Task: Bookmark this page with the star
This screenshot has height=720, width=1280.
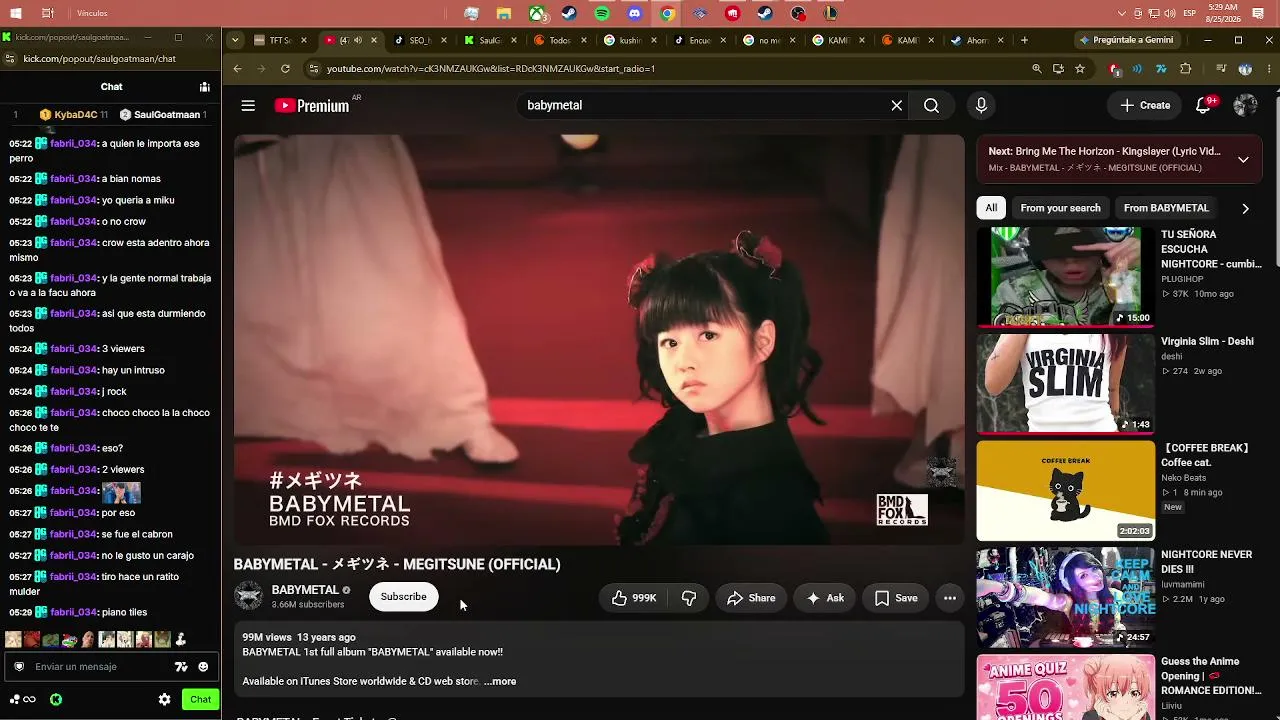Action: 1080,69
